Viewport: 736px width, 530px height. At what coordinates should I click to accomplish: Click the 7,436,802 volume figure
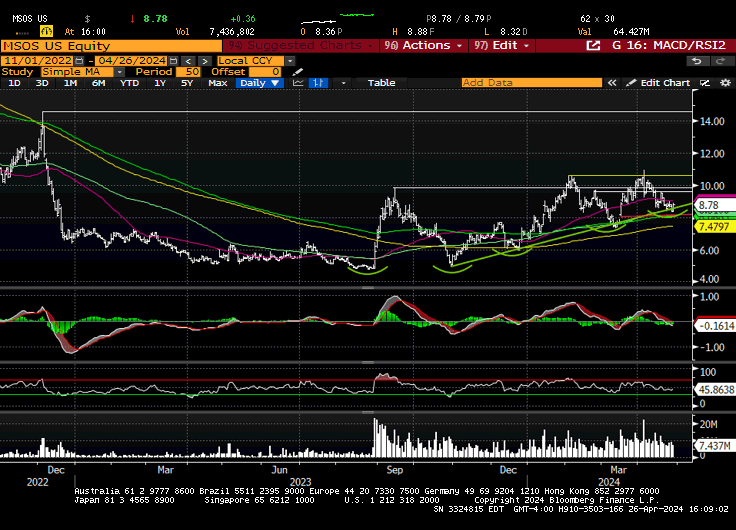click(x=232, y=32)
